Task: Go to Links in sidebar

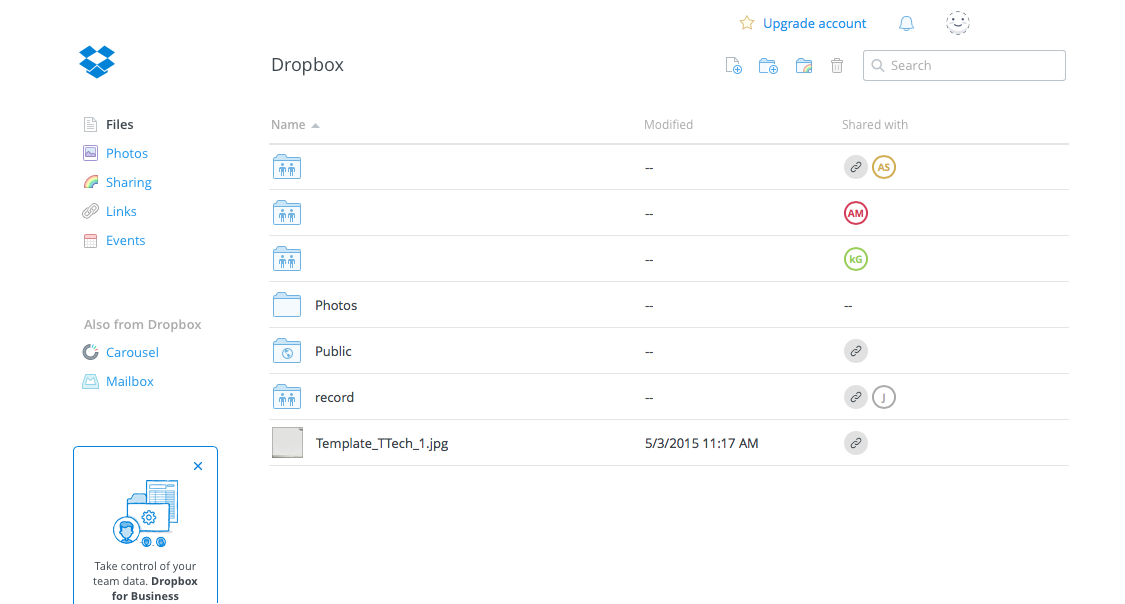Action: coord(121,211)
